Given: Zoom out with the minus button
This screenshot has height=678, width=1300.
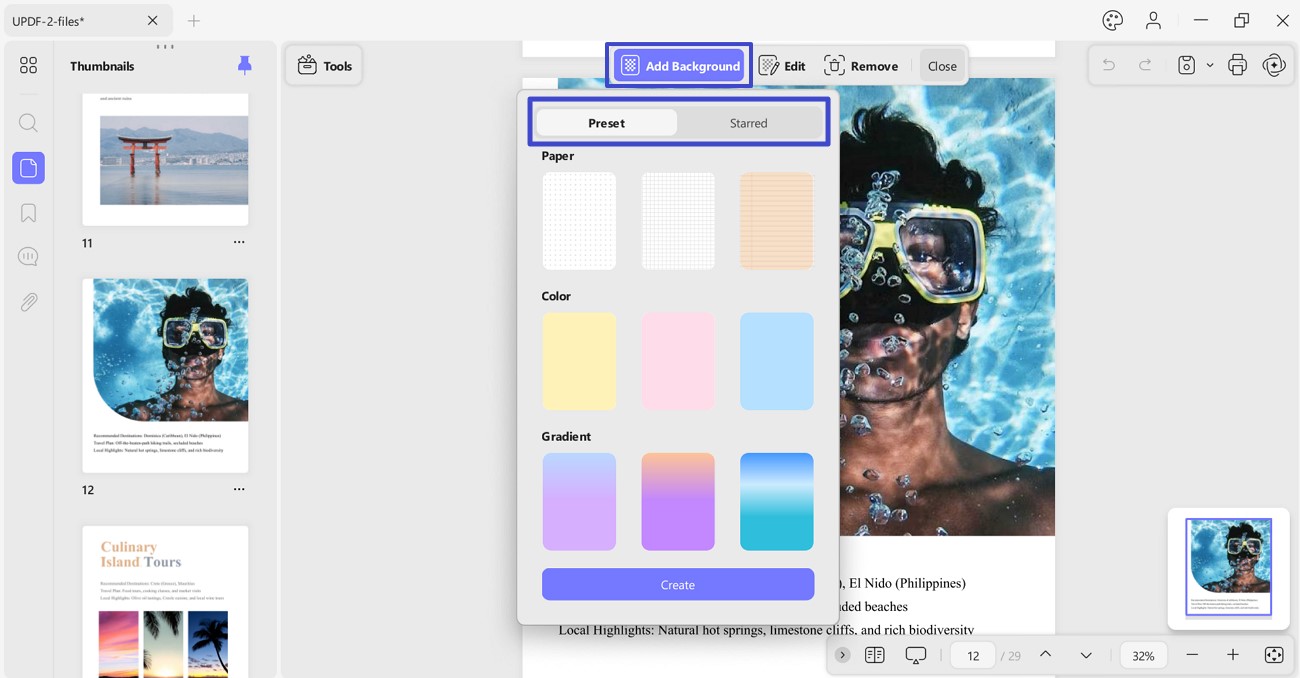Looking at the screenshot, I should 1192,655.
